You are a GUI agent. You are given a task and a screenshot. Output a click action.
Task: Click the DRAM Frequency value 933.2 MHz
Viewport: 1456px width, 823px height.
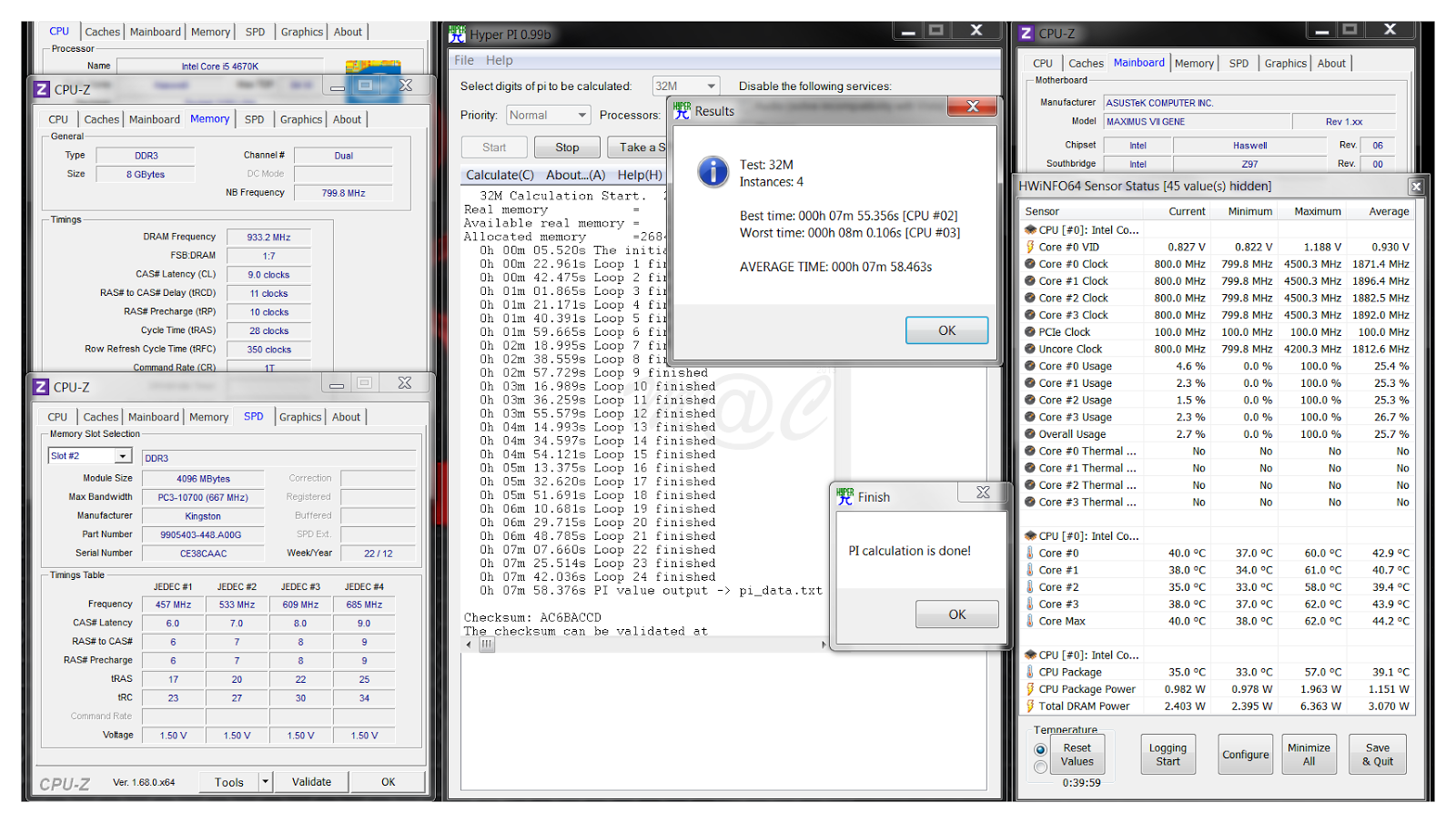click(268, 237)
